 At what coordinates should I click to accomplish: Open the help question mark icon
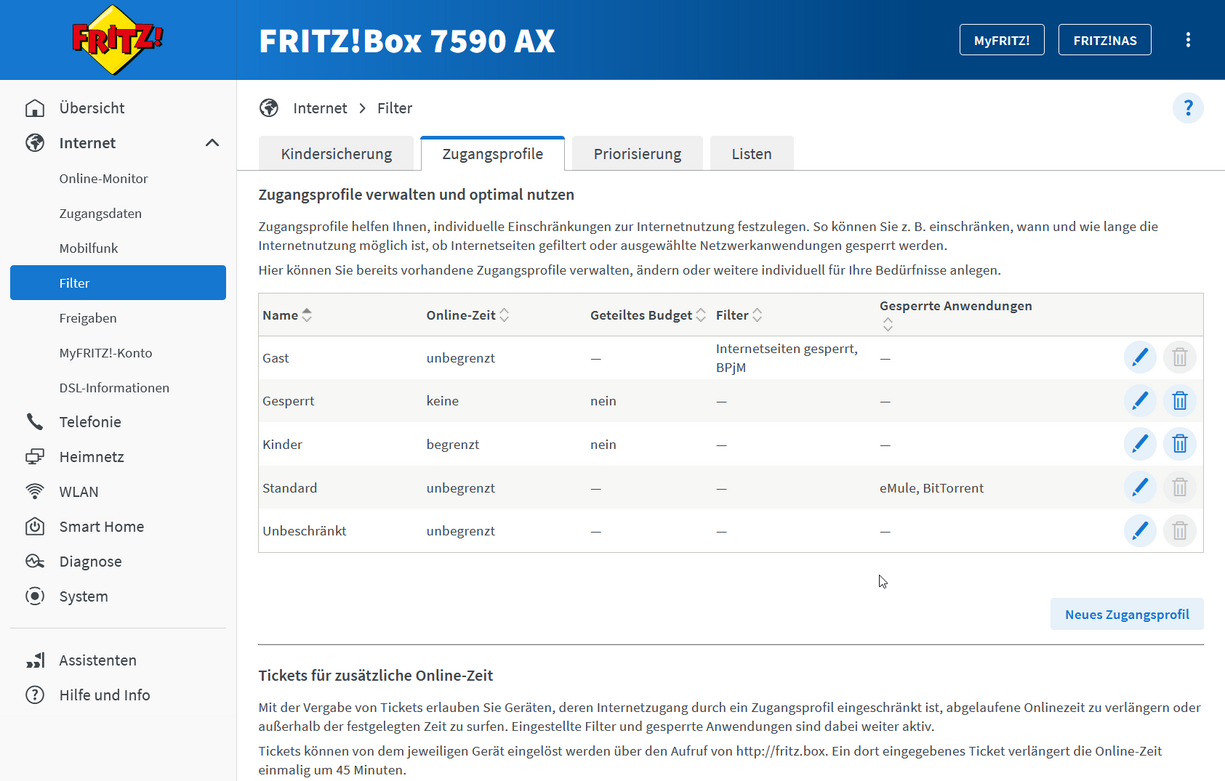coord(1188,108)
